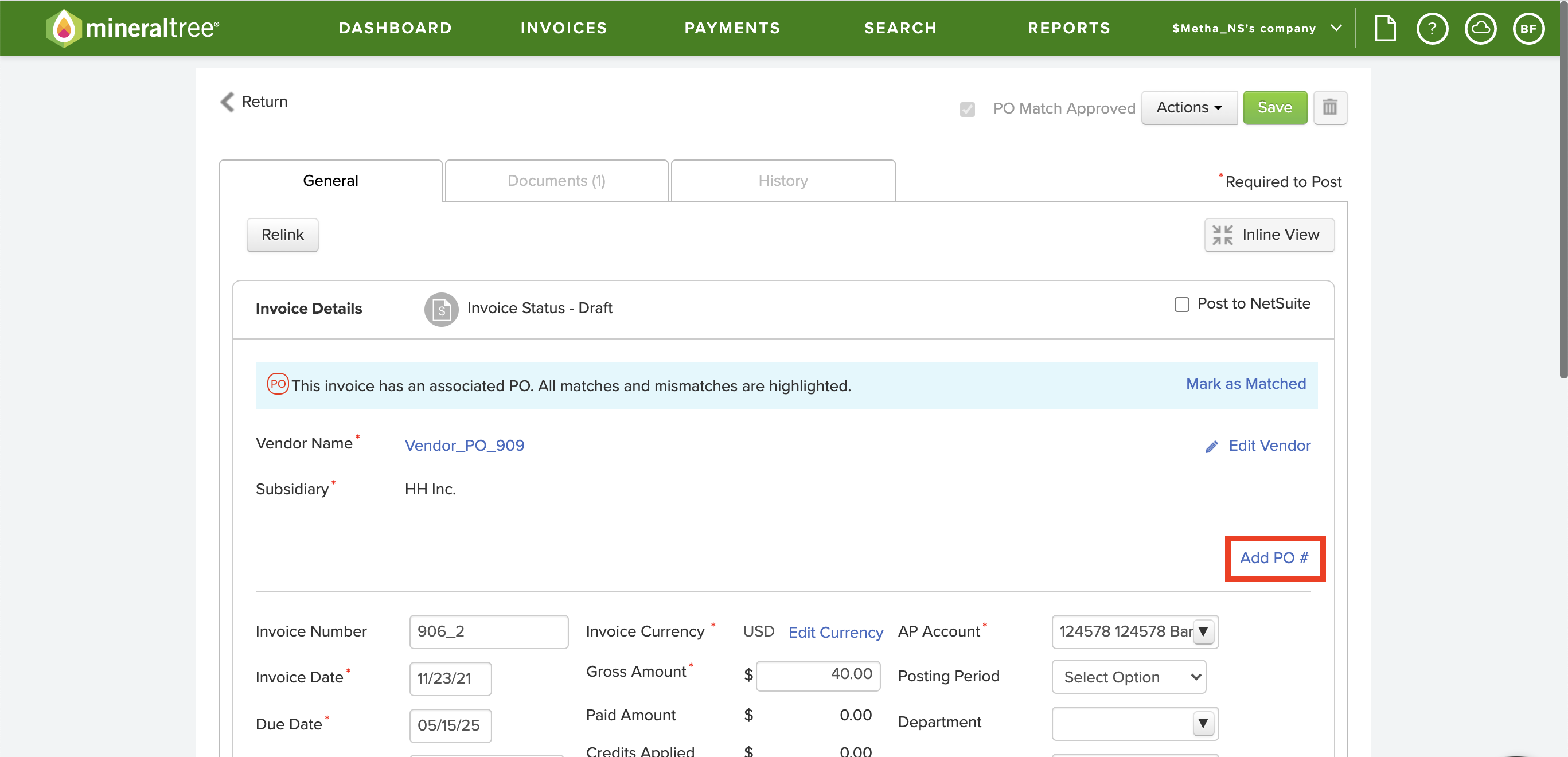
Task: Expand the AP Account dropdown arrow
Action: coord(1203,631)
